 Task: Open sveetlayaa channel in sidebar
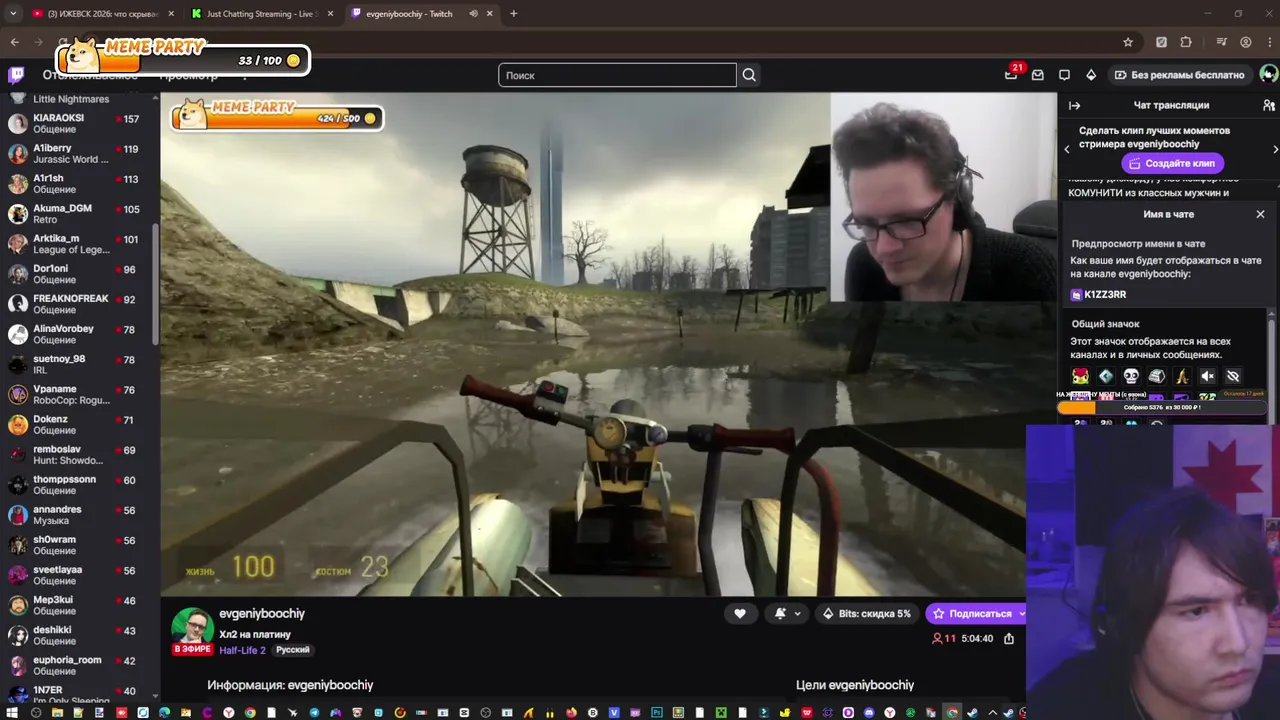click(x=79, y=575)
